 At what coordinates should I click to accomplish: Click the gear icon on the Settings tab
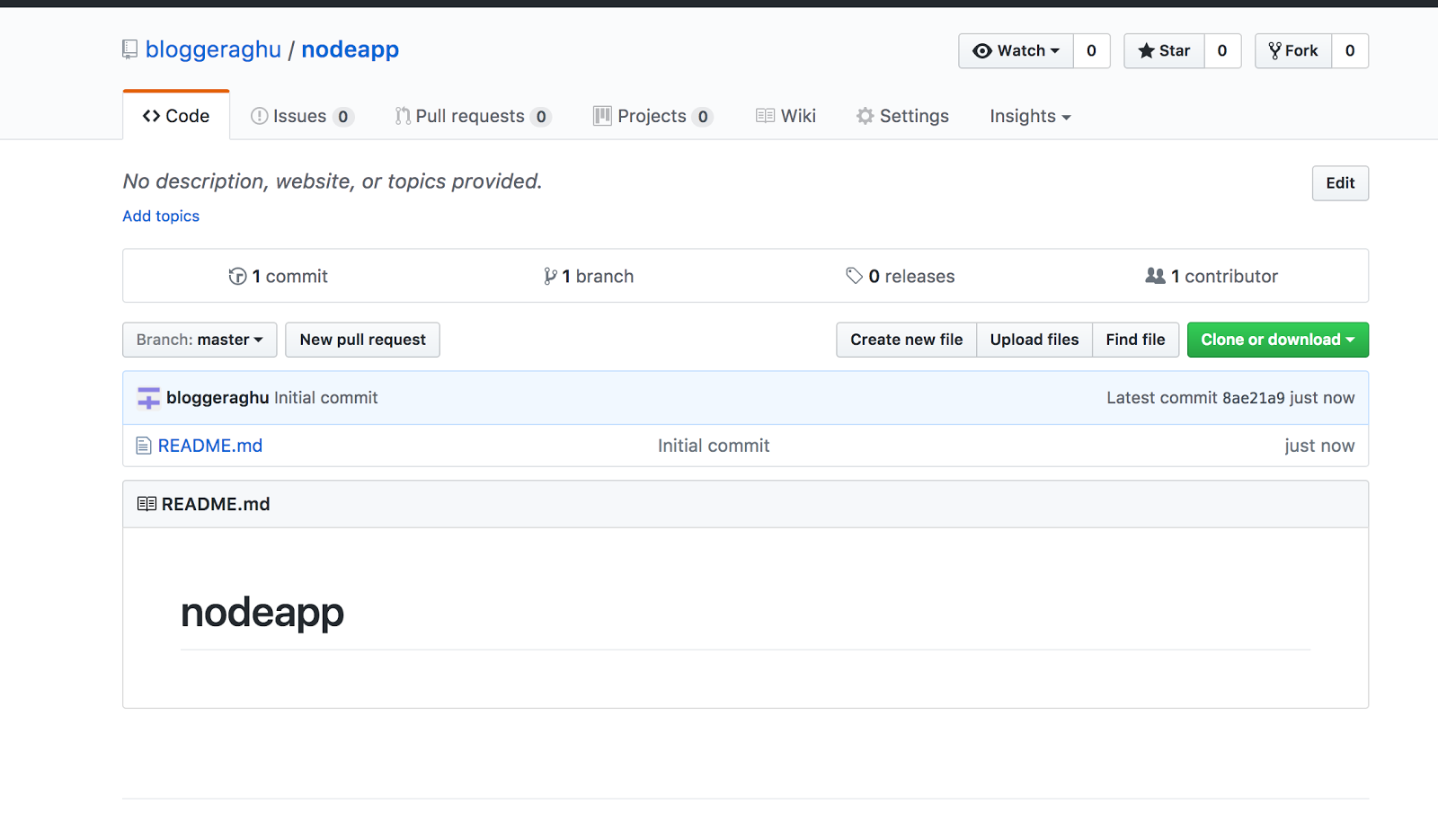[865, 116]
